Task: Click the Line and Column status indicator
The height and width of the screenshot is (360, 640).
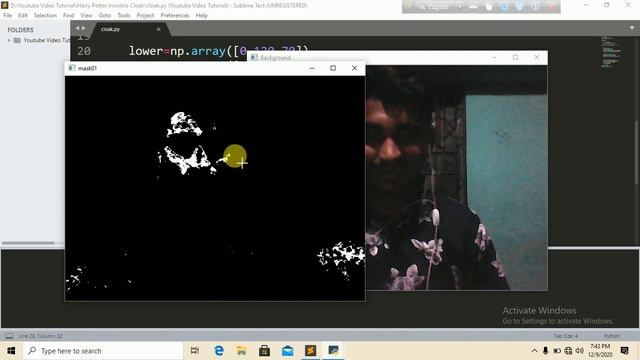Action: (40, 336)
